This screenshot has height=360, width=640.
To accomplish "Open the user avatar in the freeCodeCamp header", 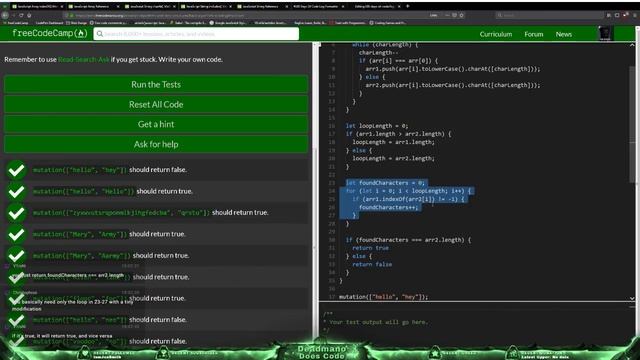I will 605,33.
